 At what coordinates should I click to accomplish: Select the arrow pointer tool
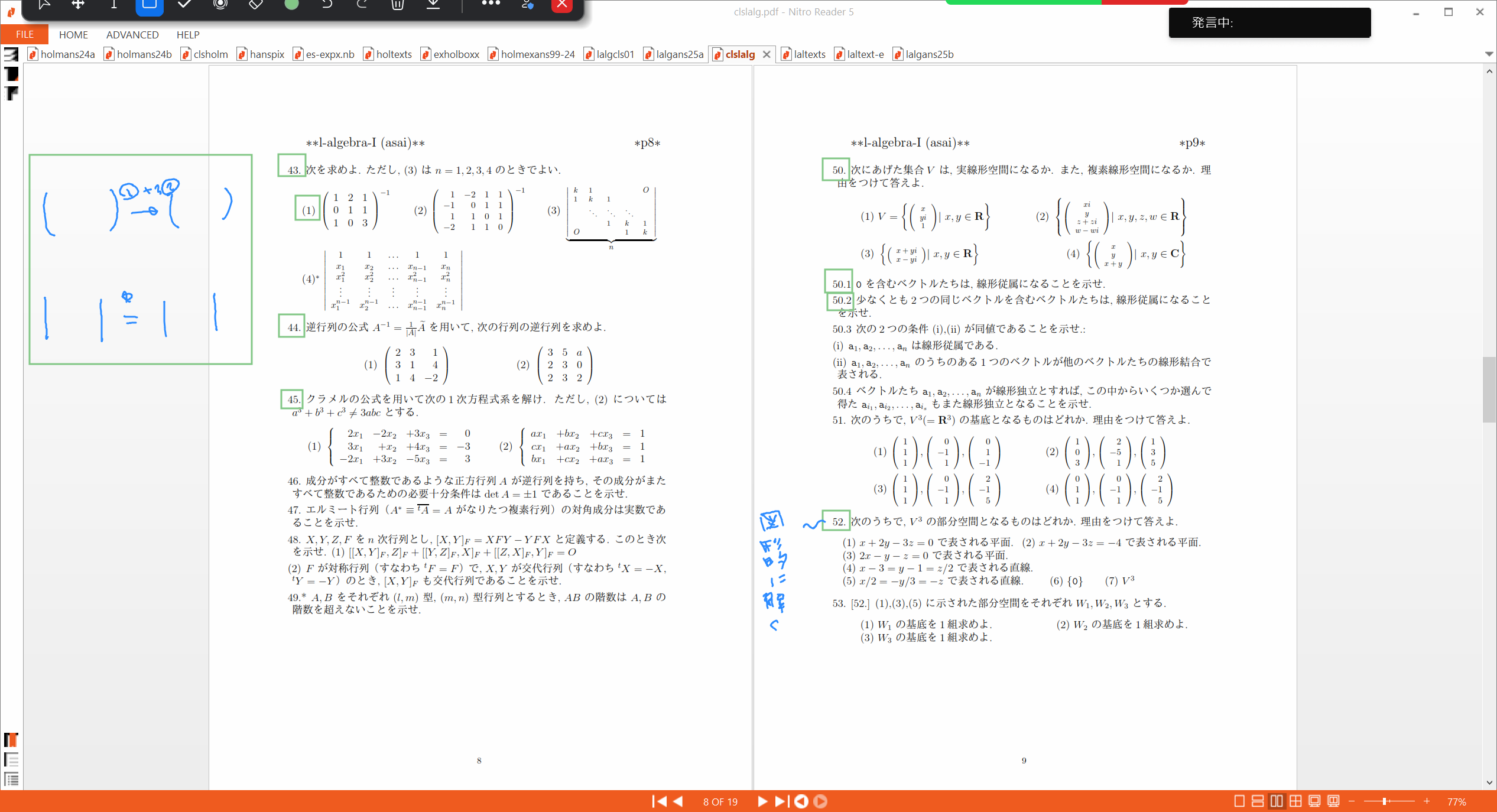(44, 5)
